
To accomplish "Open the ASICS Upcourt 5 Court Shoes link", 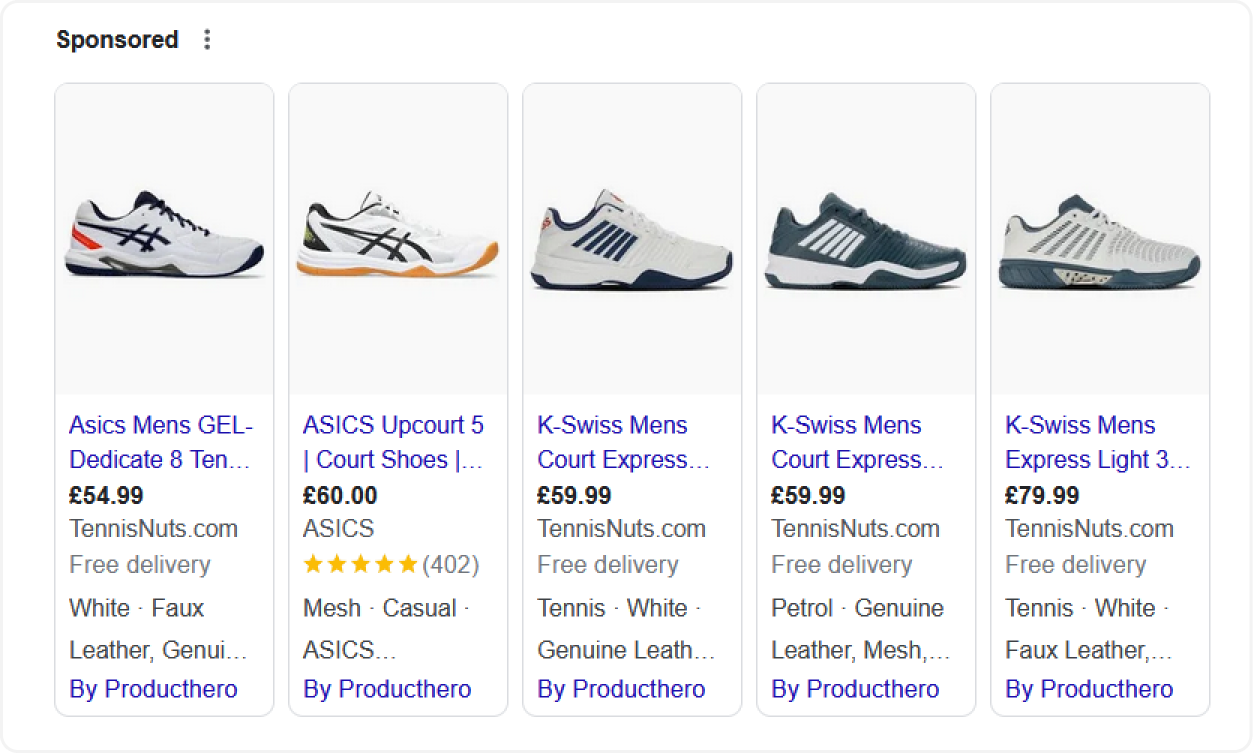I will pos(394,442).
